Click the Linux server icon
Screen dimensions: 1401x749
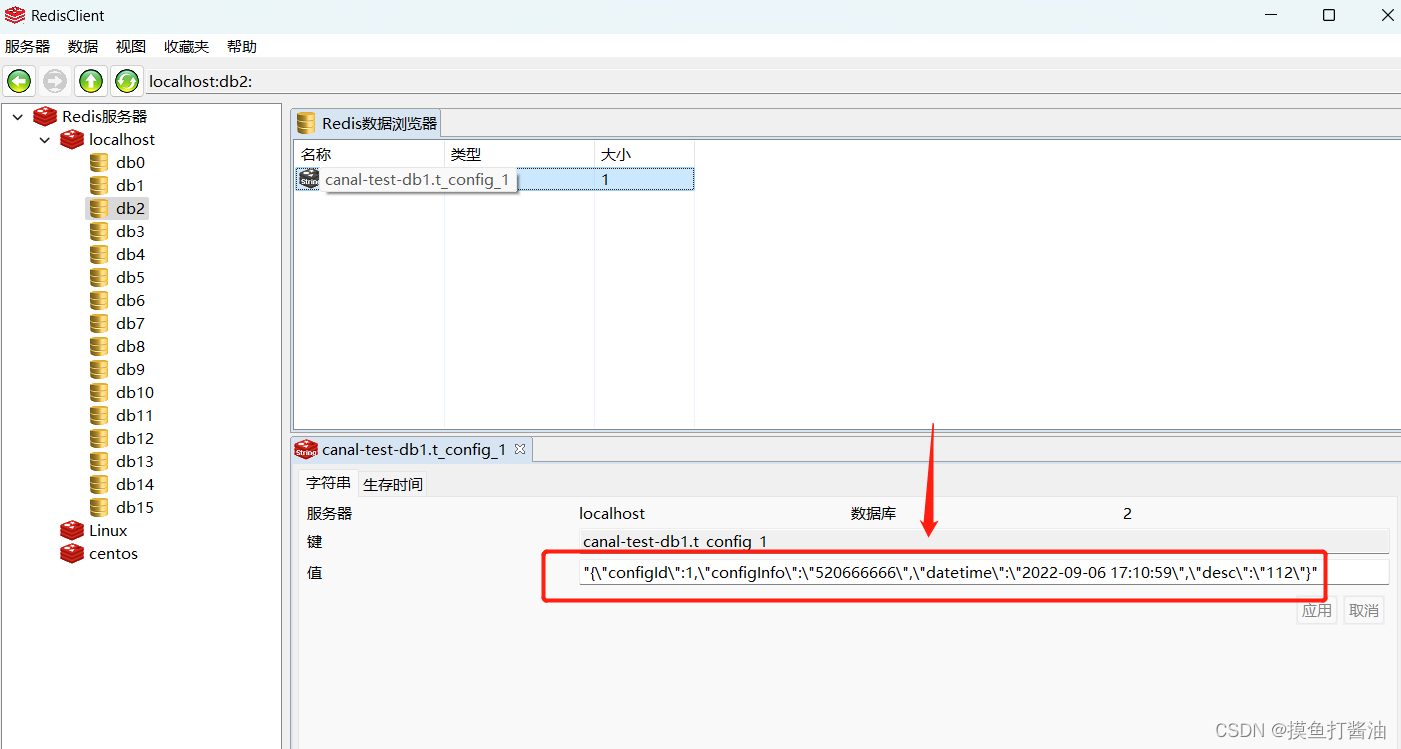72,530
